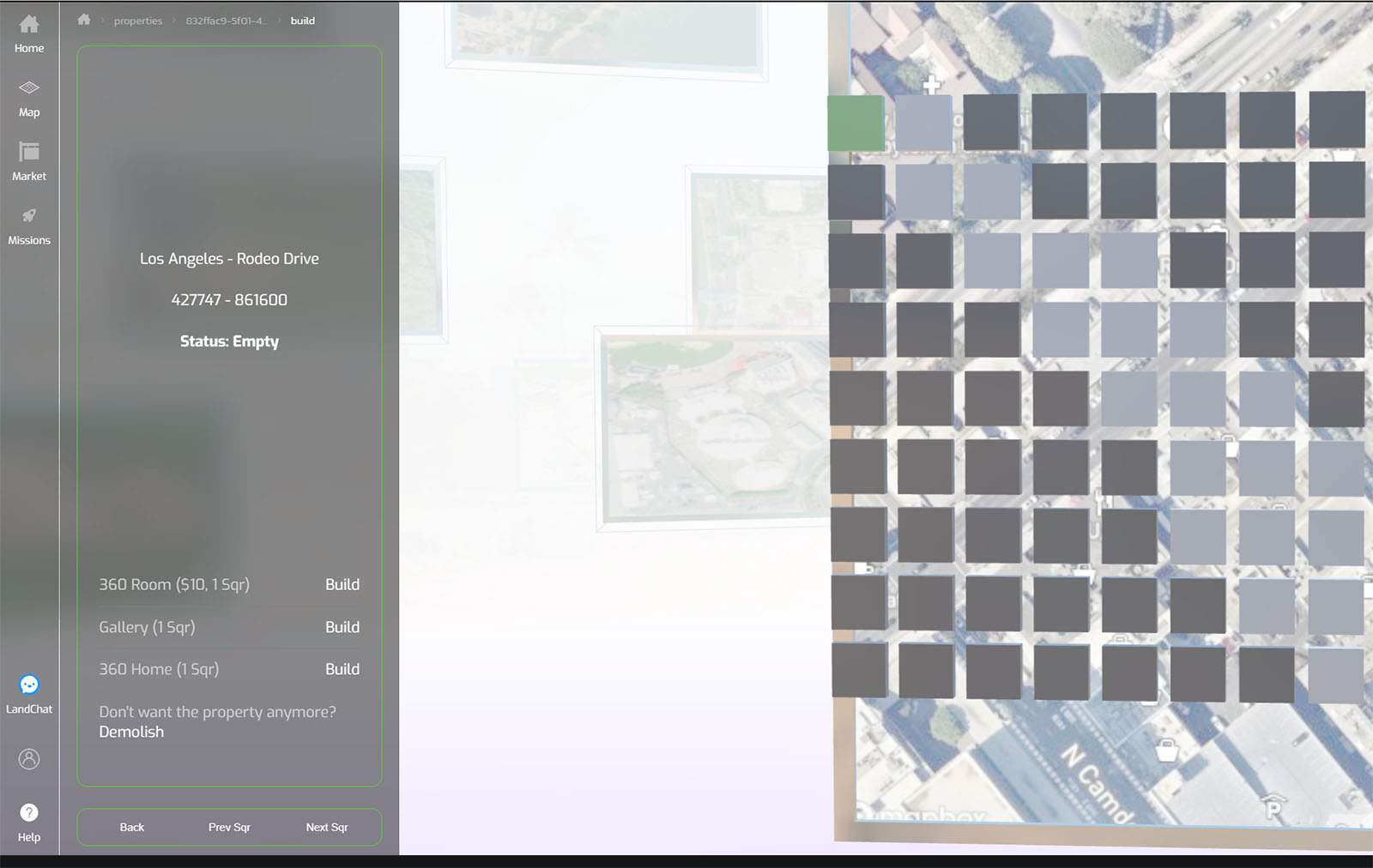Open the Market section
The height and width of the screenshot is (868, 1373).
point(29,162)
